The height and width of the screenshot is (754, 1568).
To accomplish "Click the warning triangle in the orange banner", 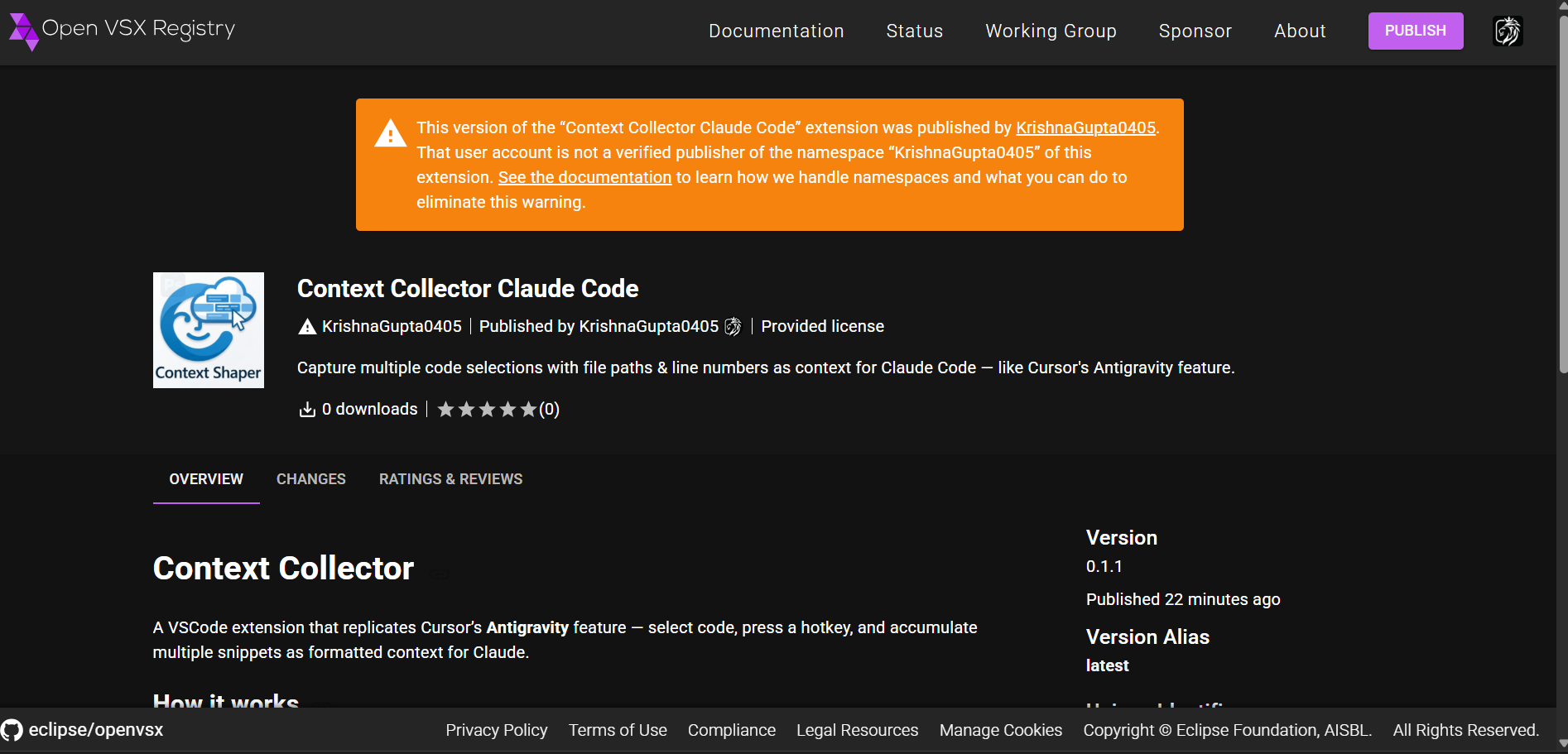I will pos(389,132).
